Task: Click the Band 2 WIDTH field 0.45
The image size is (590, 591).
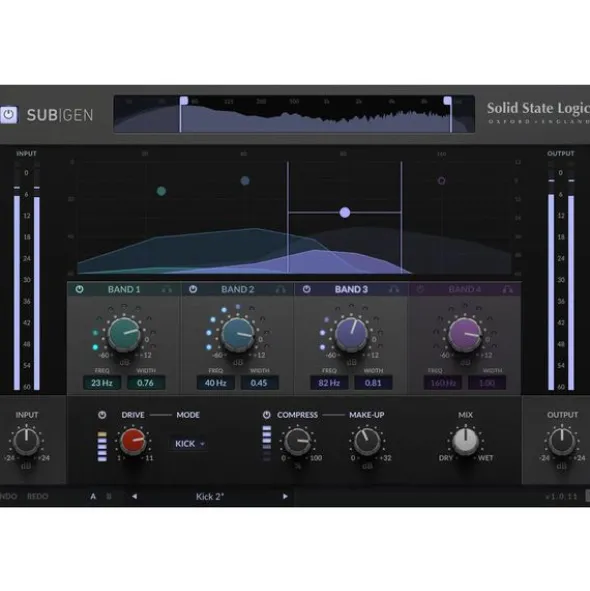Action: [x=259, y=383]
